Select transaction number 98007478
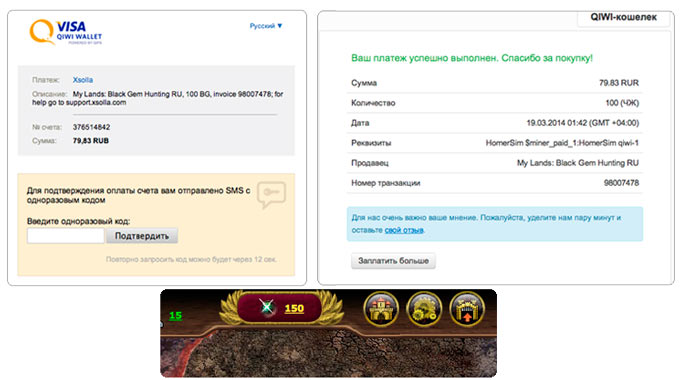 (x=621, y=183)
